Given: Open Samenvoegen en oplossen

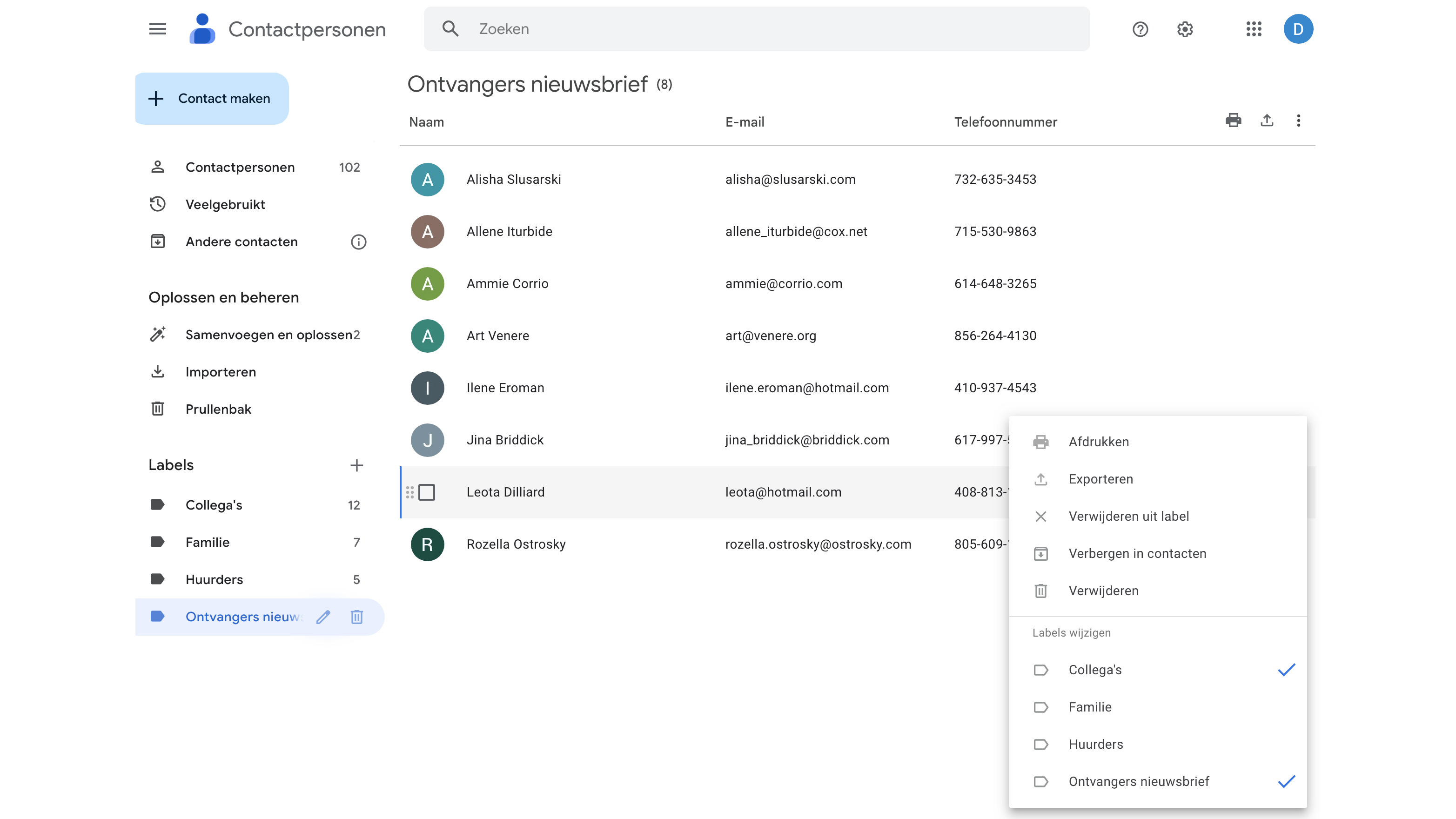Looking at the screenshot, I should [x=268, y=335].
